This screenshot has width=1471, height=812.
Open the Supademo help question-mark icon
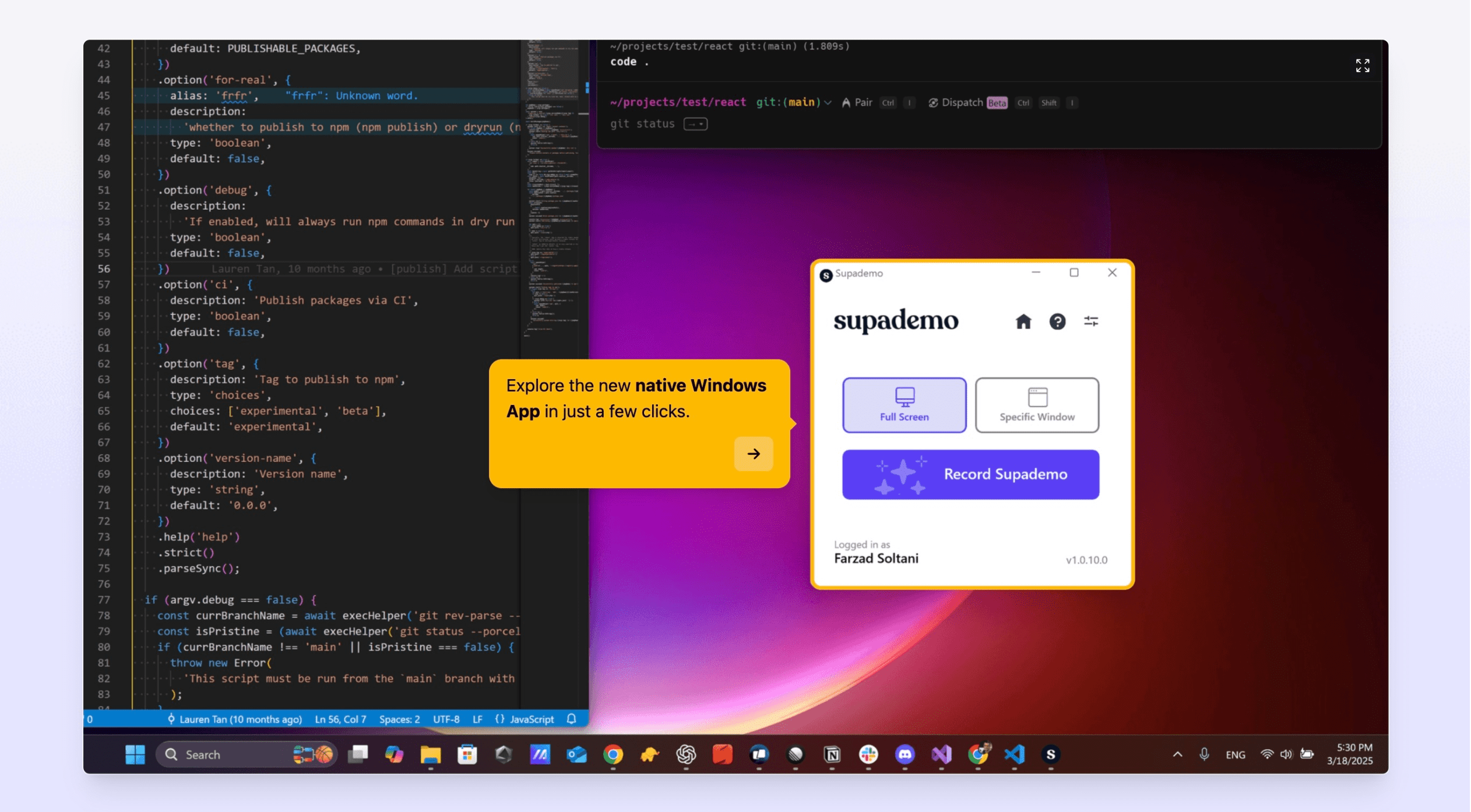(1057, 321)
